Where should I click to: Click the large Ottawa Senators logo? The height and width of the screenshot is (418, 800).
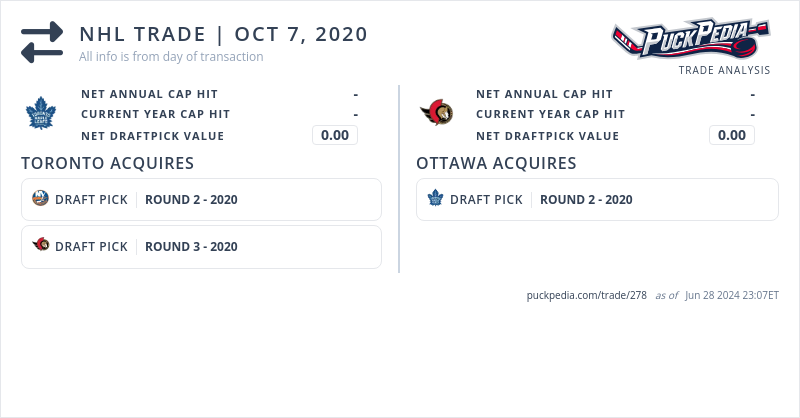click(436, 113)
